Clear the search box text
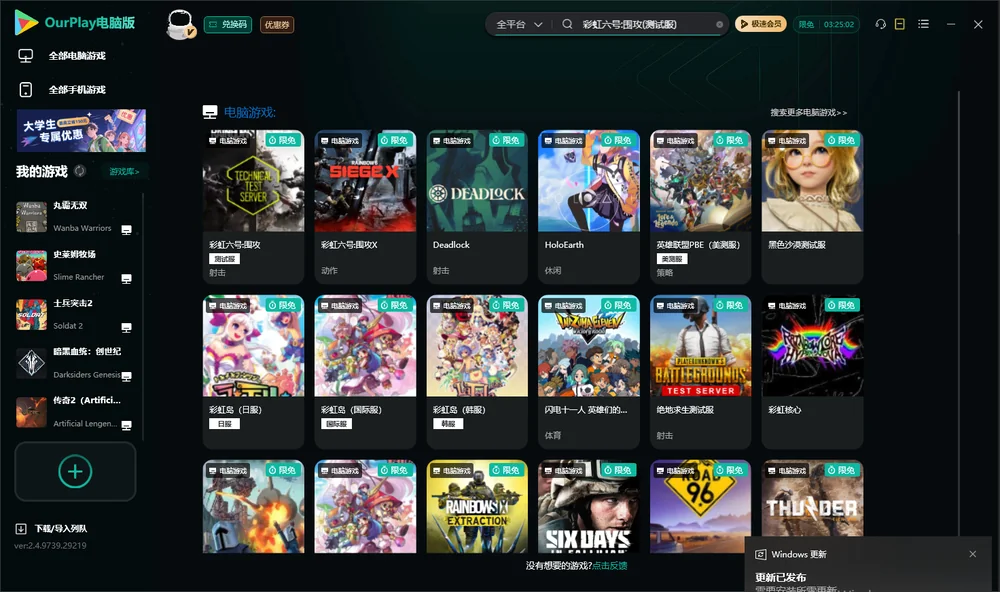The width and height of the screenshot is (1000, 592). [x=719, y=25]
